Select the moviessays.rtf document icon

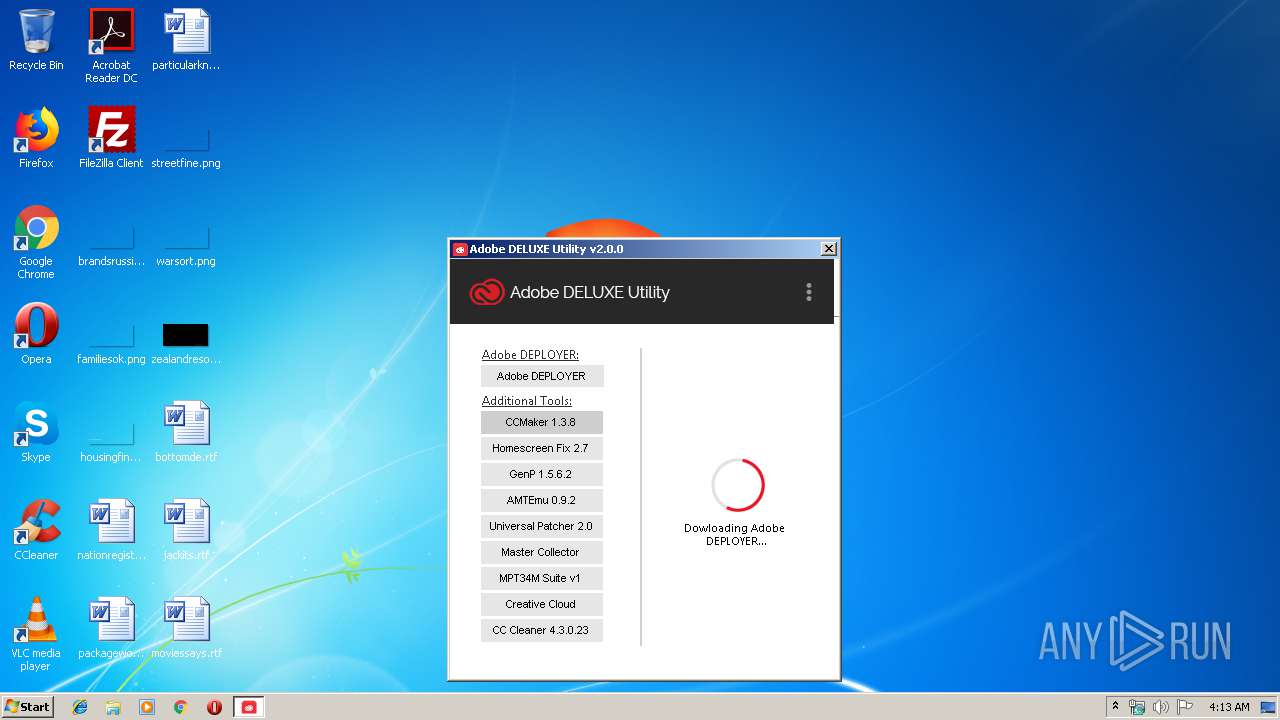(x=186, y=628)
